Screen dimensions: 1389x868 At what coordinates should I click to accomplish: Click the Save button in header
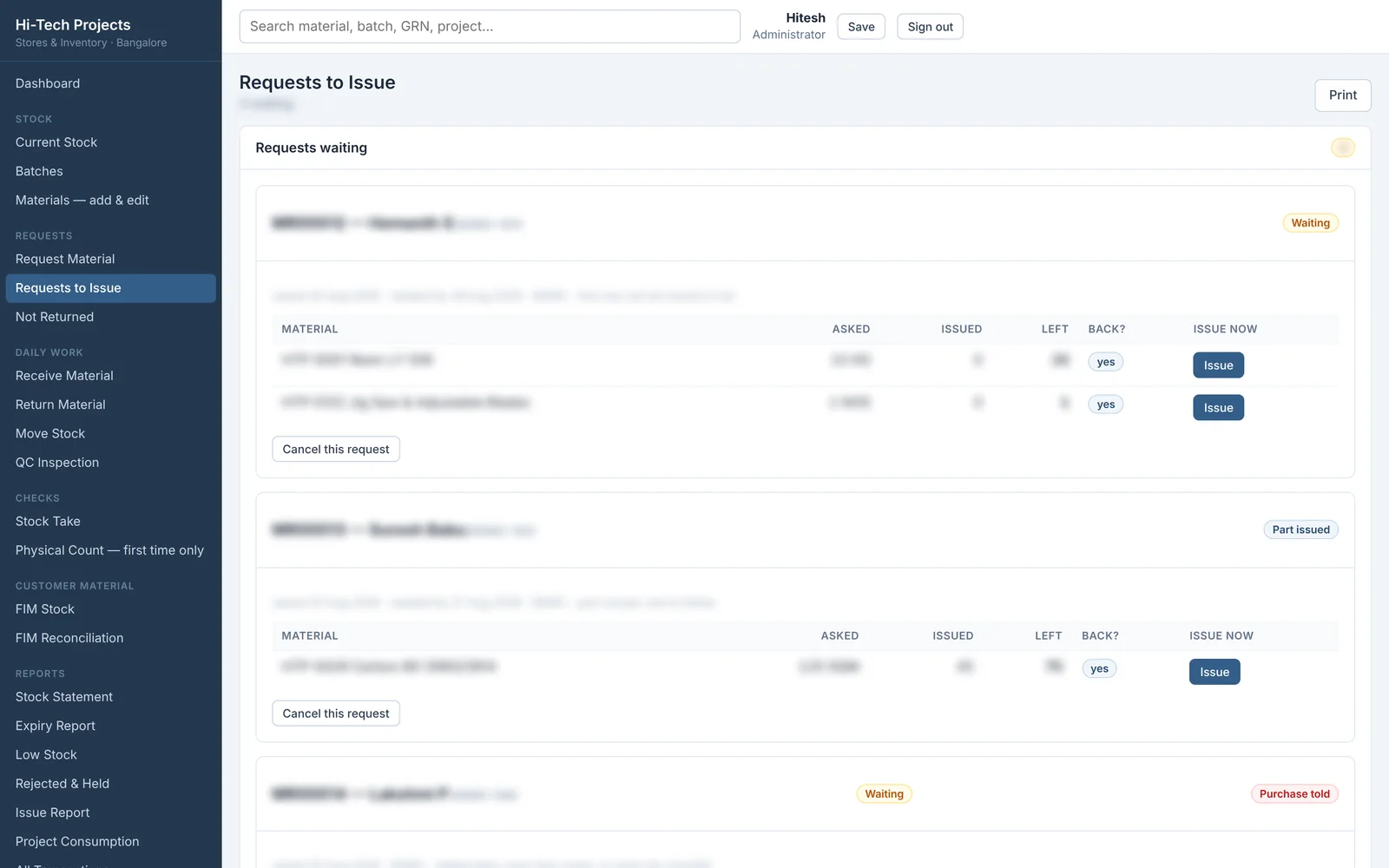click(861, 27)
